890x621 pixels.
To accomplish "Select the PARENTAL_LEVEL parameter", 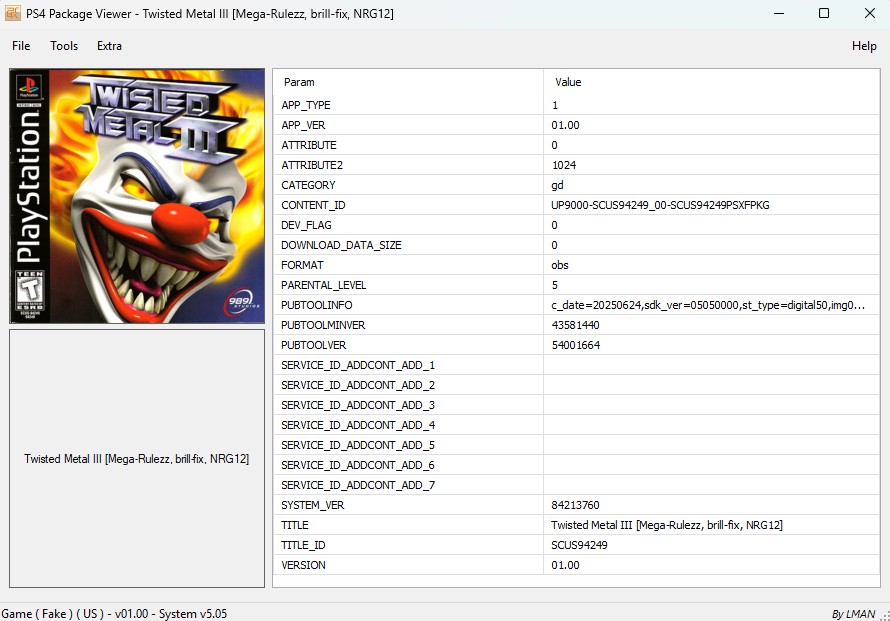I will point(323,285).
